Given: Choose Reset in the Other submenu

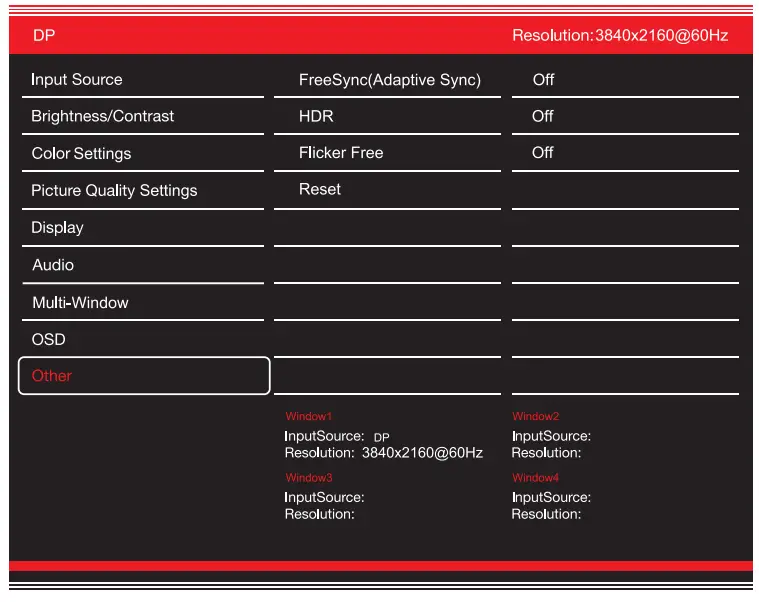Looking at the screenshot, I should pyautogui.click(x=319, y=189).
